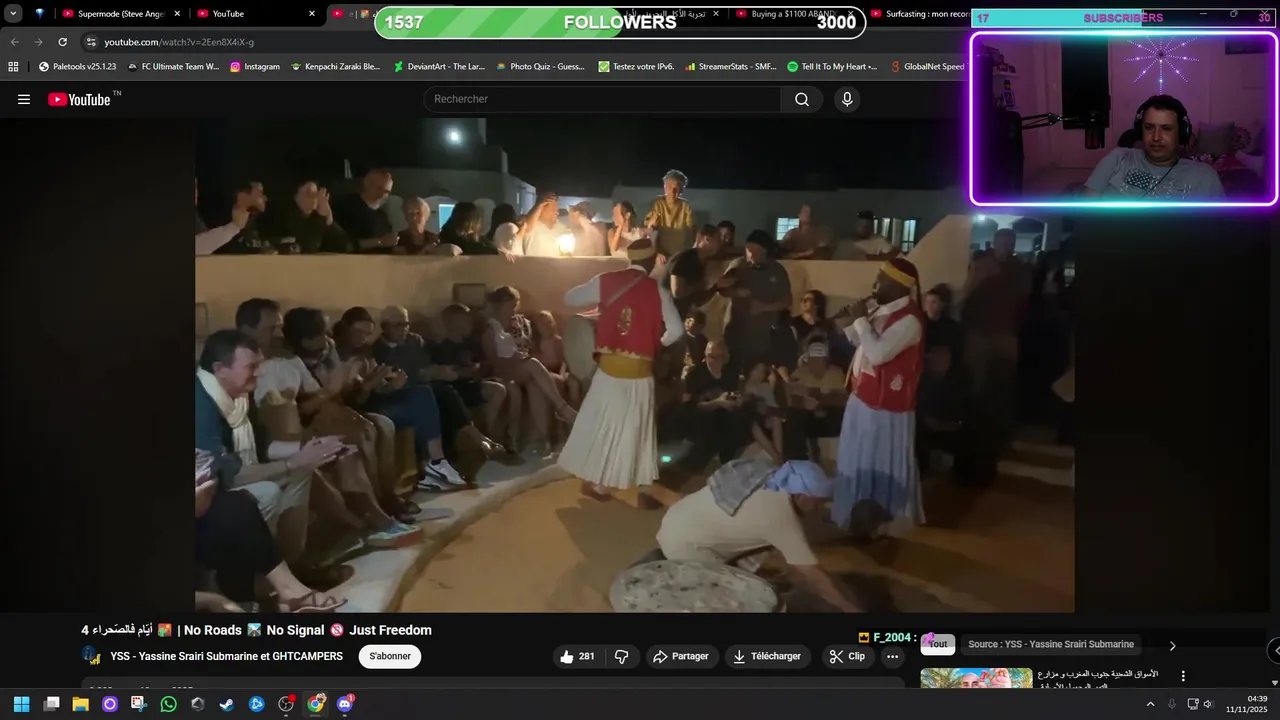The image size is (1280, 720).
Task: Open DeviantArt - The Lar... bookmark
Action: coord(439,66)
